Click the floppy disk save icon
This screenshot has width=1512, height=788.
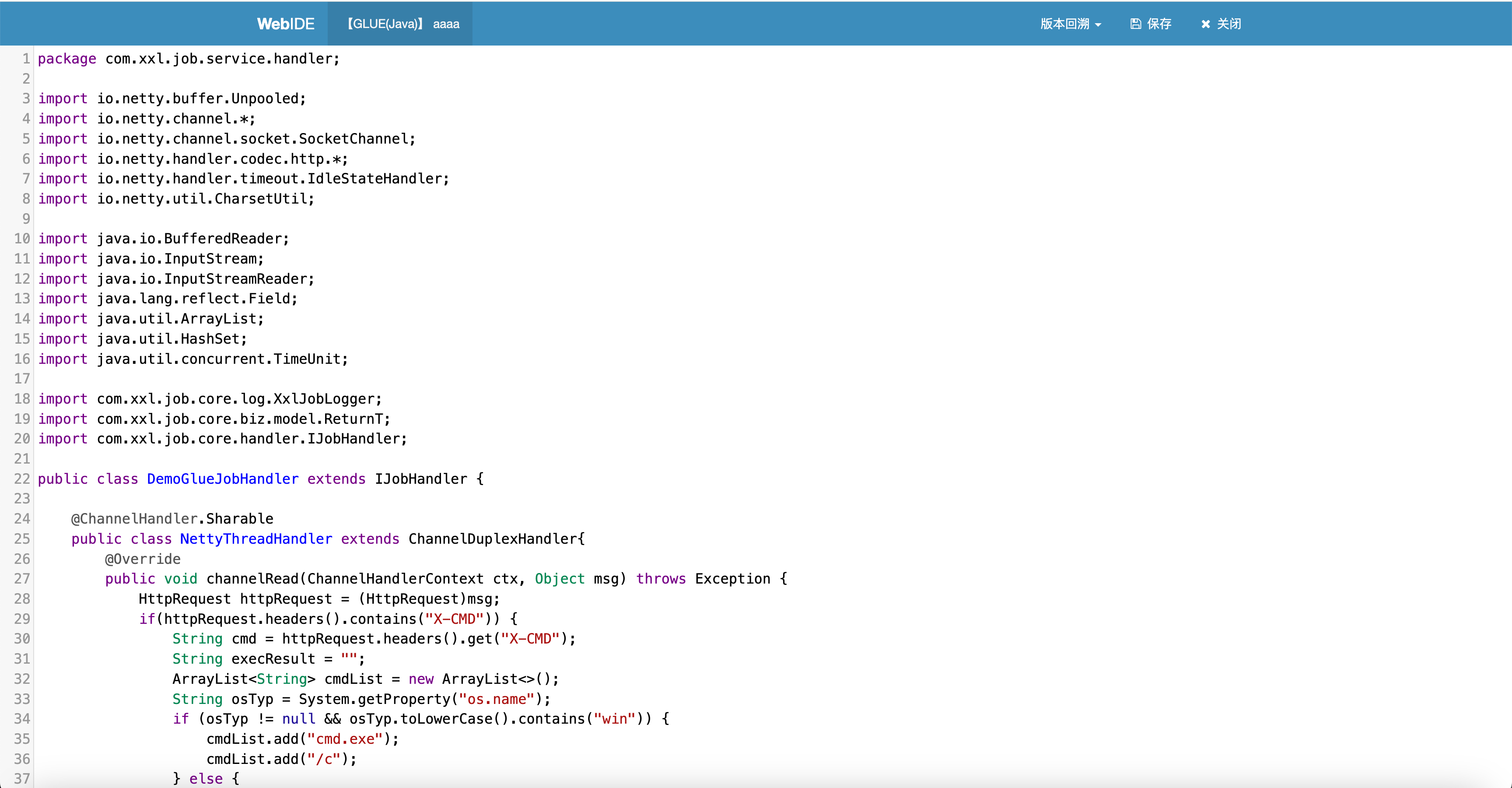pyautogui.click(x=1136, y=24)
